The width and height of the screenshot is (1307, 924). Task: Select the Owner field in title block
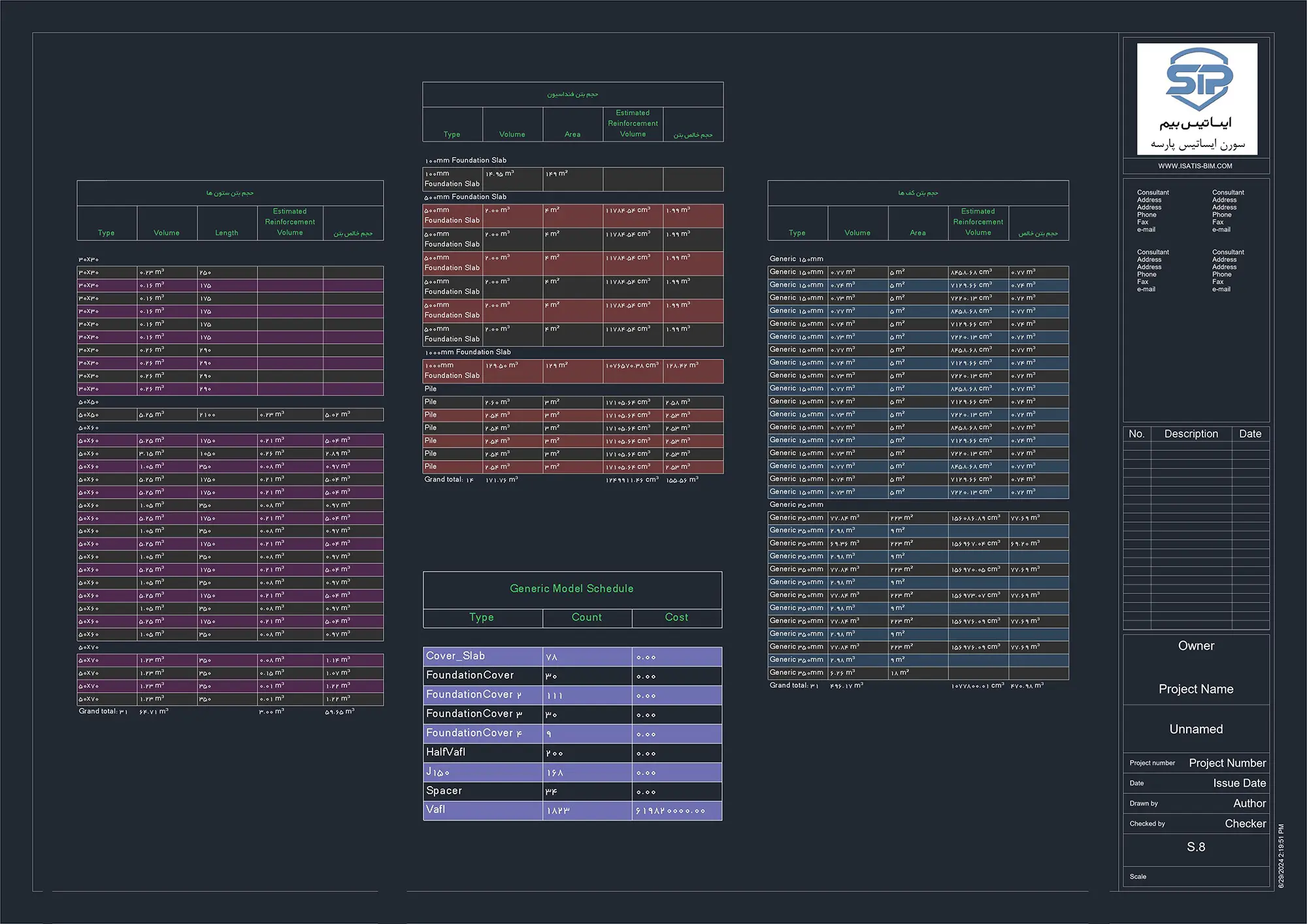[x=1196, y=646]
